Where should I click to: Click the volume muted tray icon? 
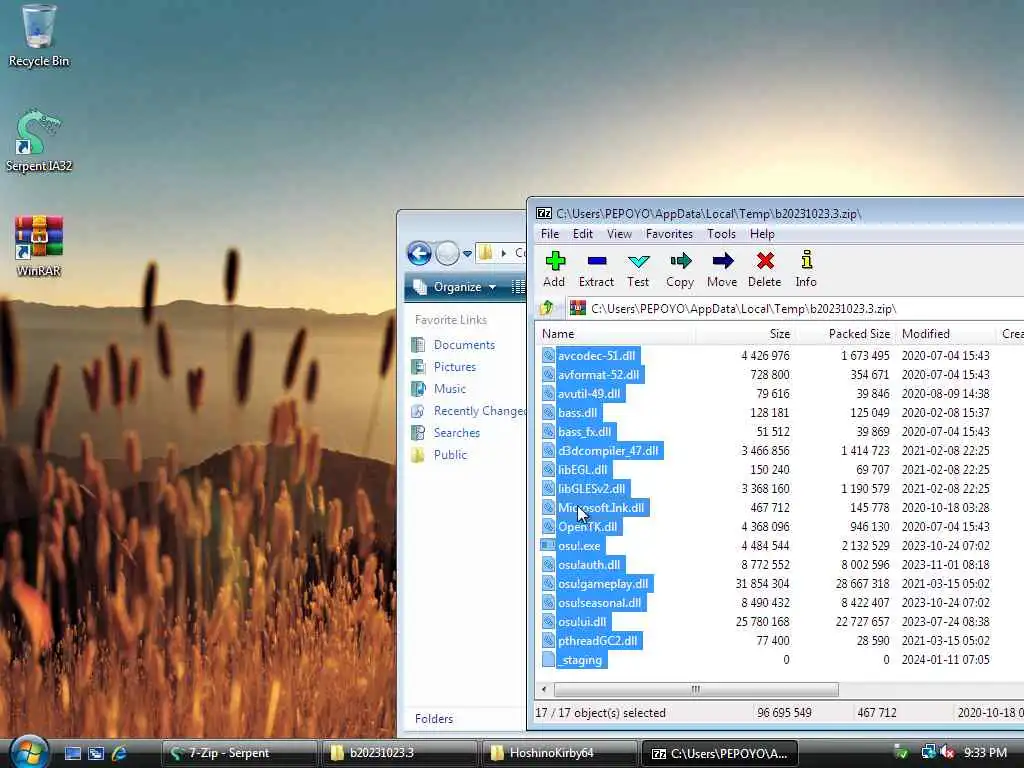click(x=947, y=752)
